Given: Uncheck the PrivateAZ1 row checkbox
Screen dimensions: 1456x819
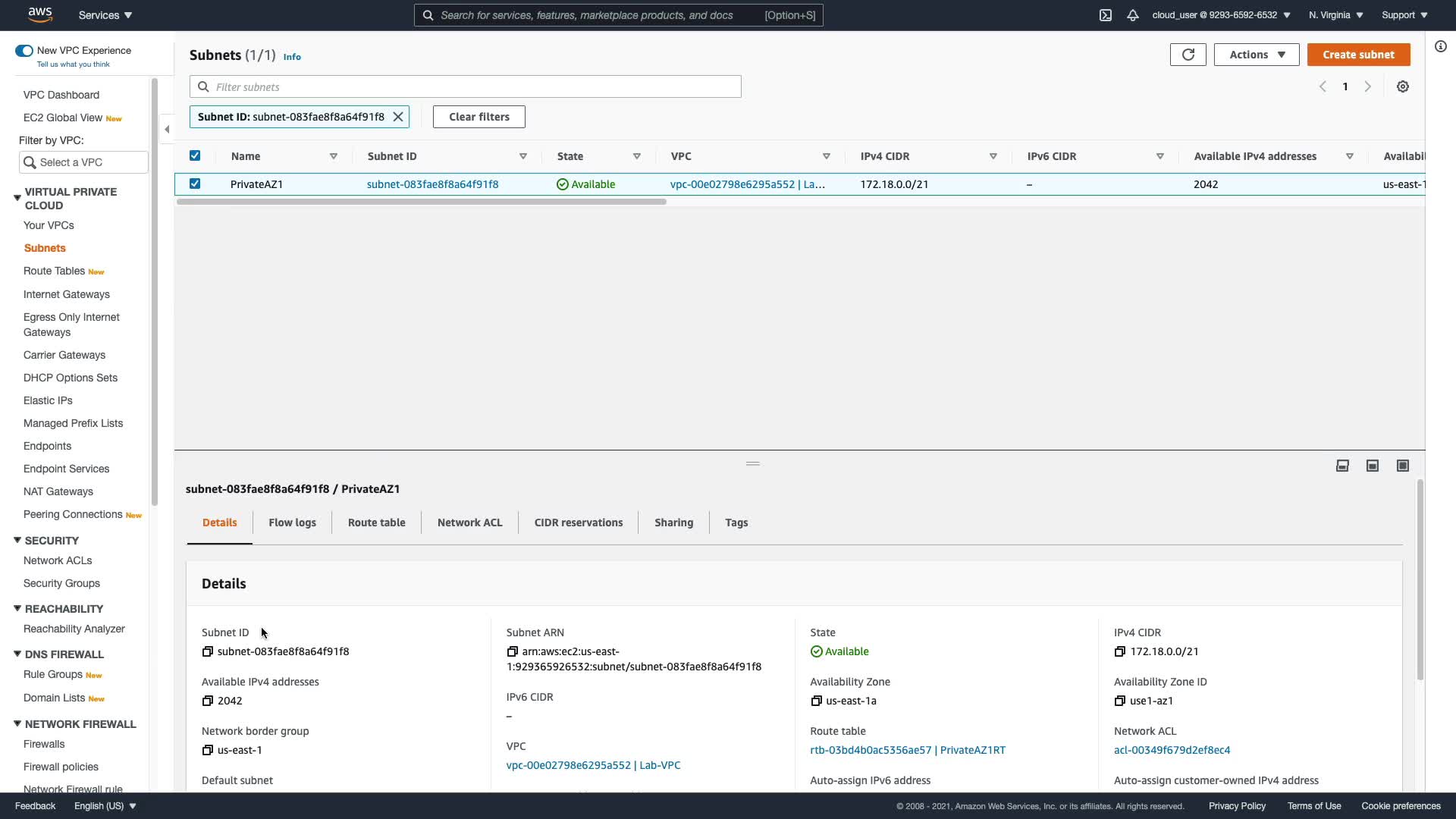Looking at the screenshot, I should (x=195, y=184).
